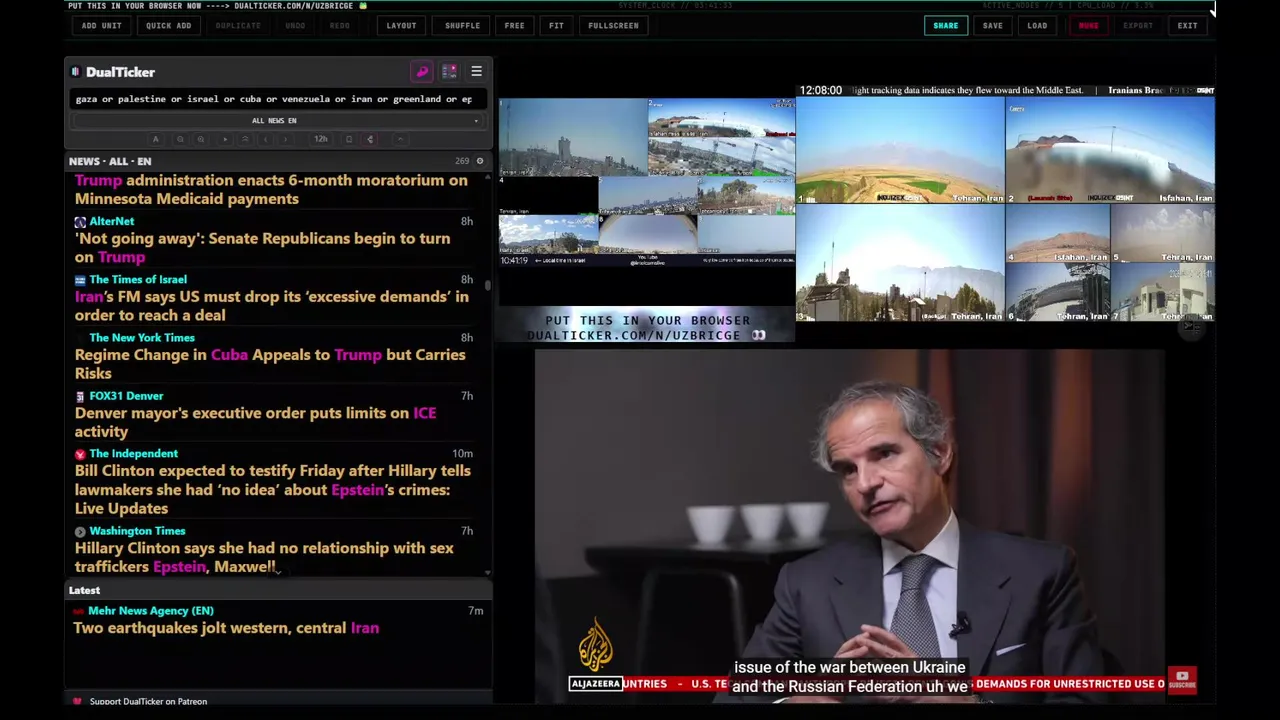Screen dimensions: 1280x720
Task: Click the LOAD button
Action: [x=1037, y=25]
